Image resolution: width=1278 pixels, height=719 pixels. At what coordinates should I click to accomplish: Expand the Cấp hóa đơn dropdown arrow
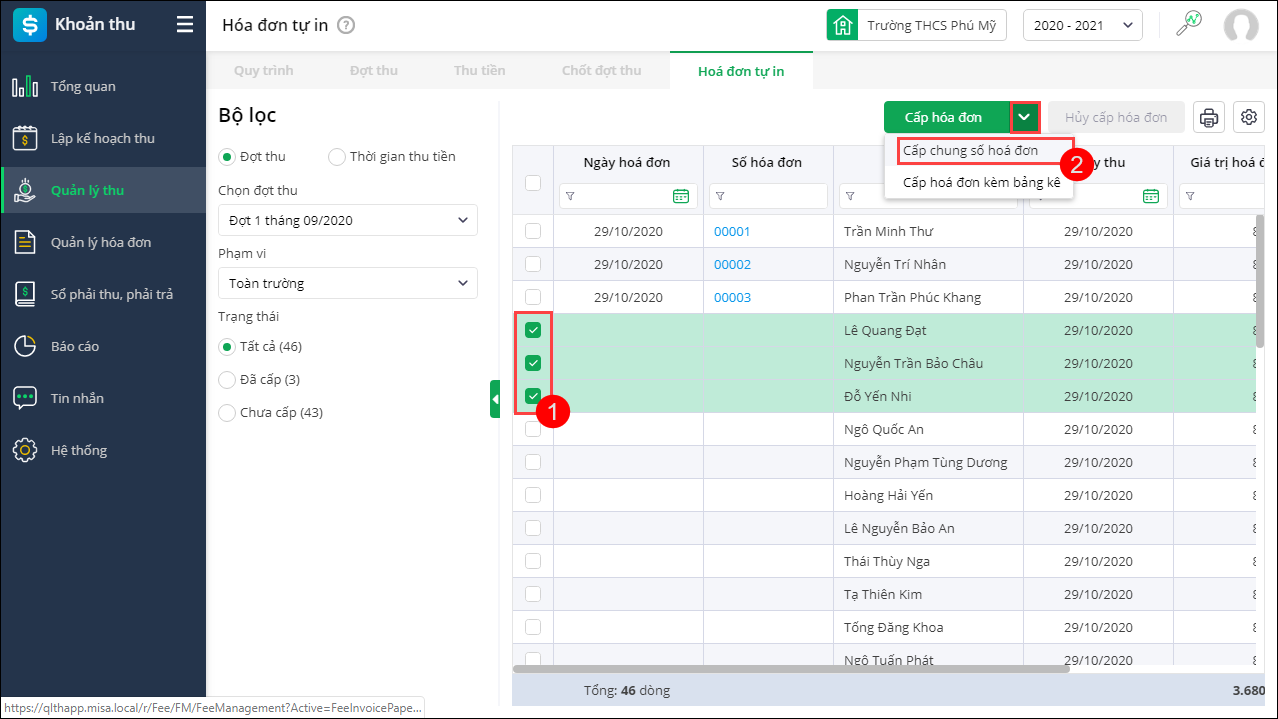(x=1025, y=117)
